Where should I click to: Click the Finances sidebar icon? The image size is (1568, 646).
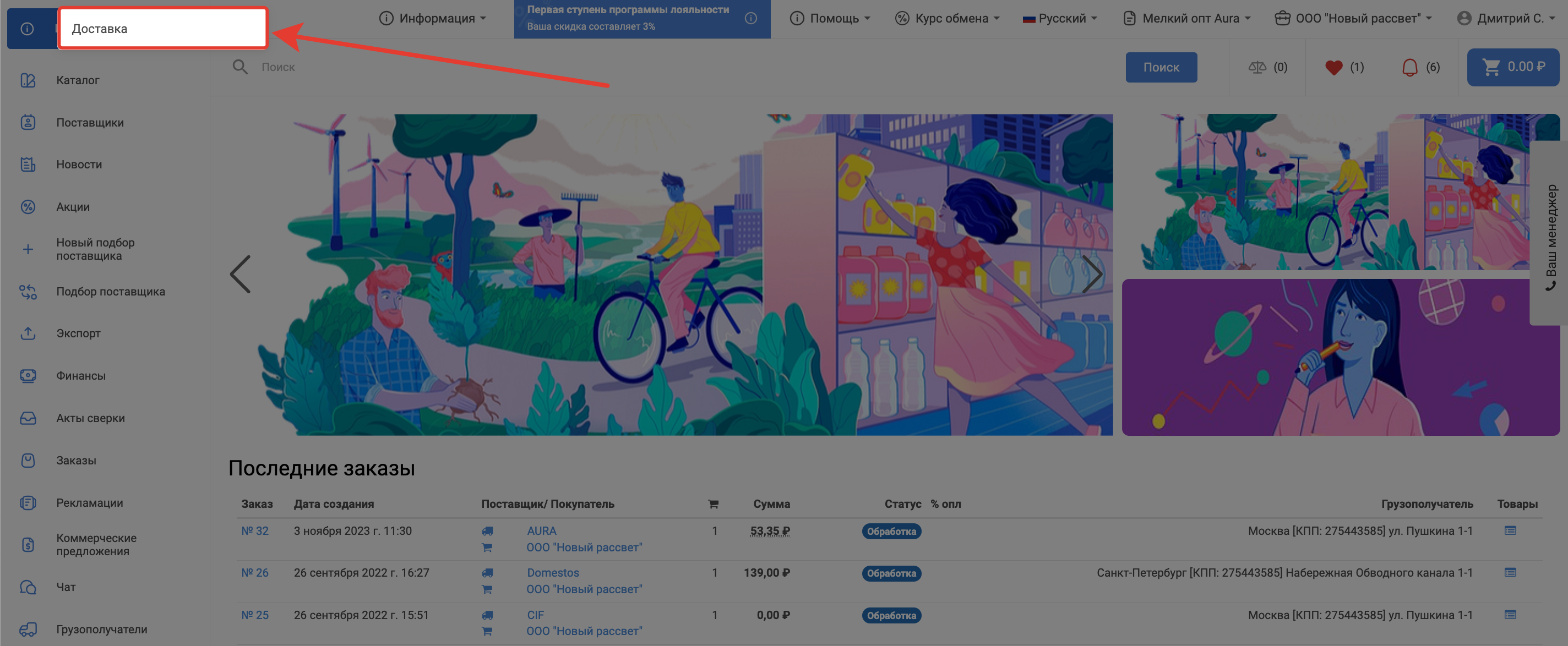[x=28, y=376]
